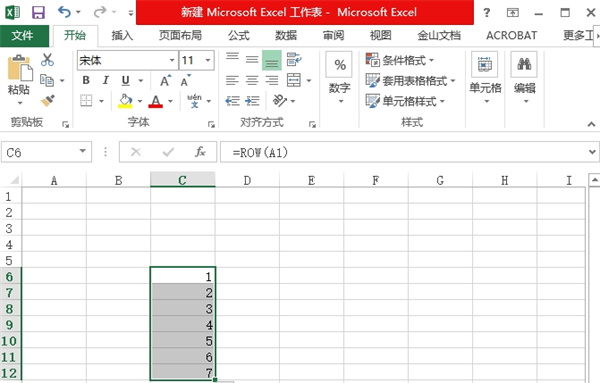
Task: Click Merge and Center icon
Action: 294,80
